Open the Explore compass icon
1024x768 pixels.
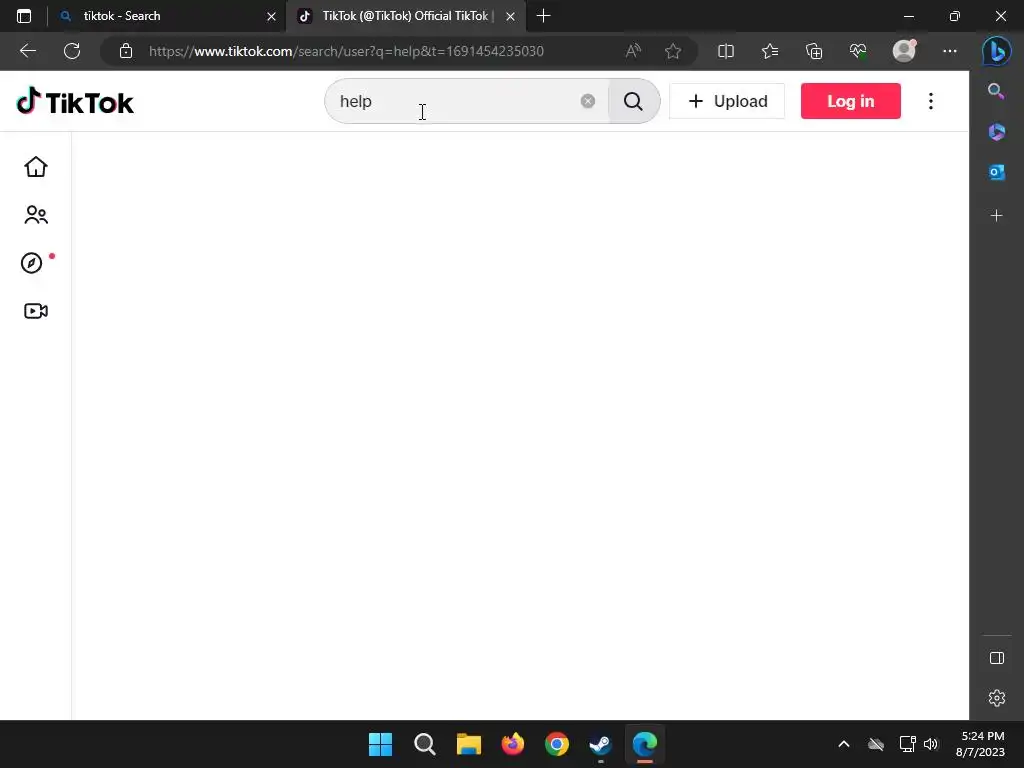pyautogui.click(x=31, y=263)
